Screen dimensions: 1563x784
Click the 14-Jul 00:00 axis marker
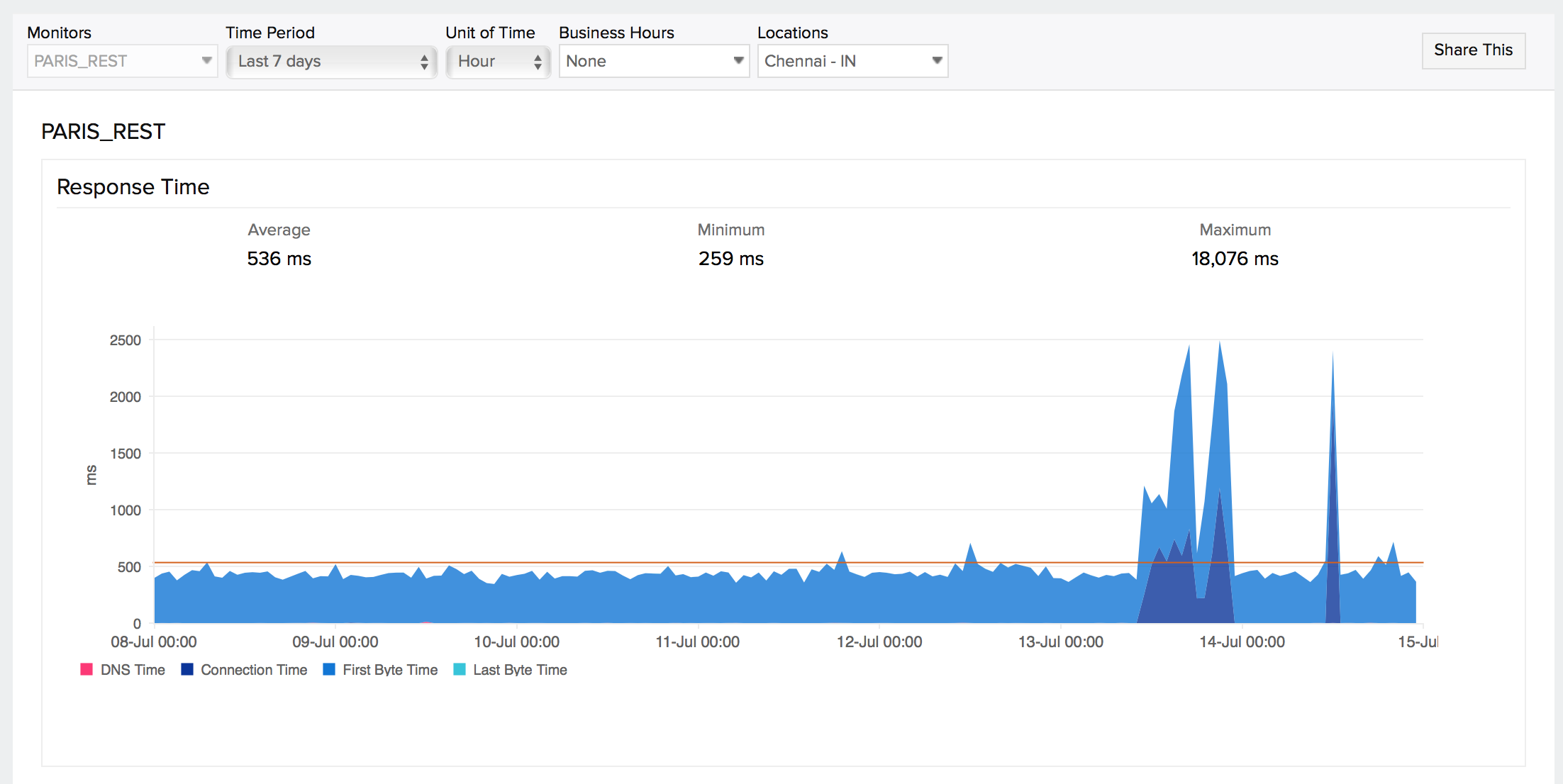tap(1242, 642)
